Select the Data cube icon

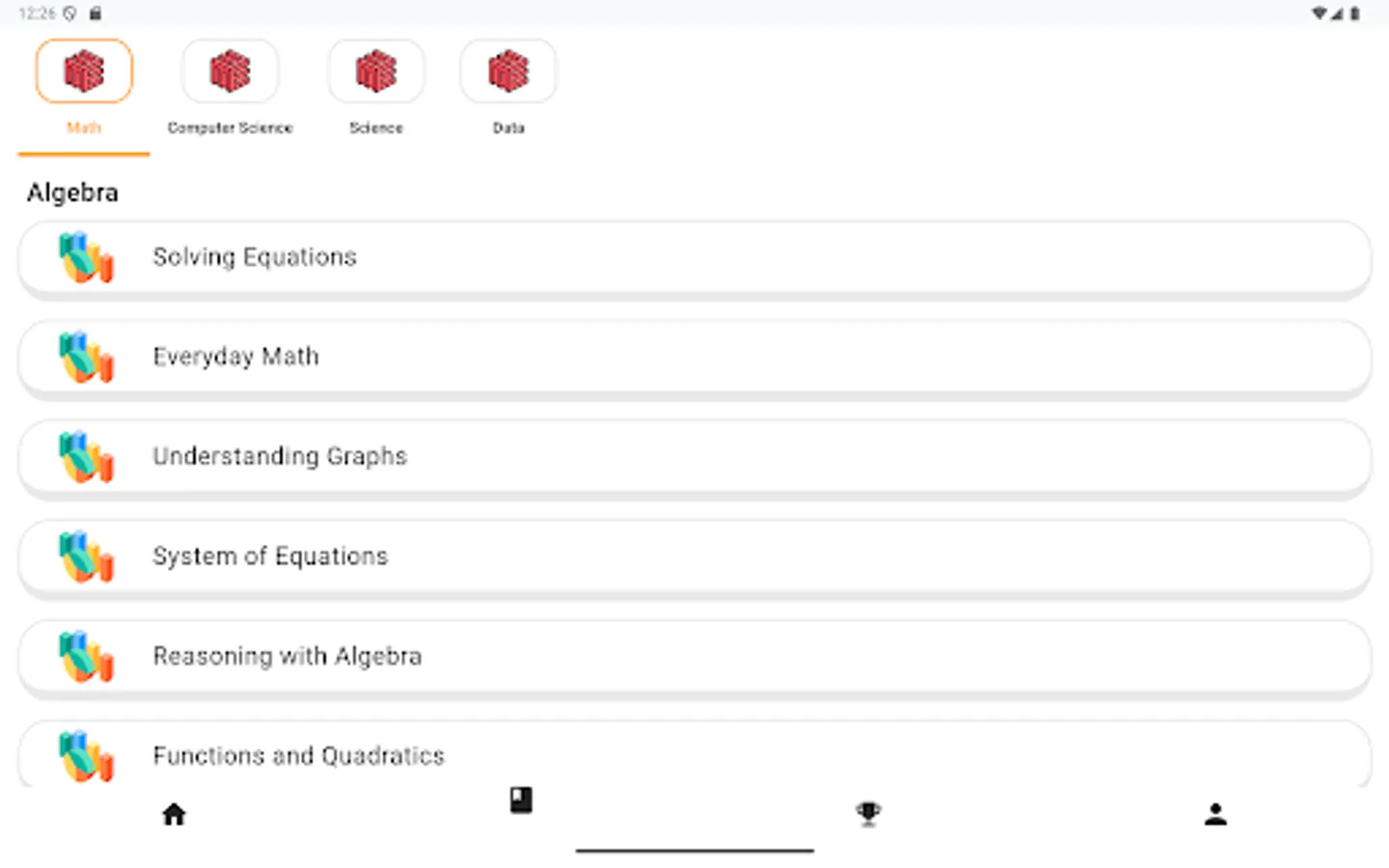coord(508,71)
